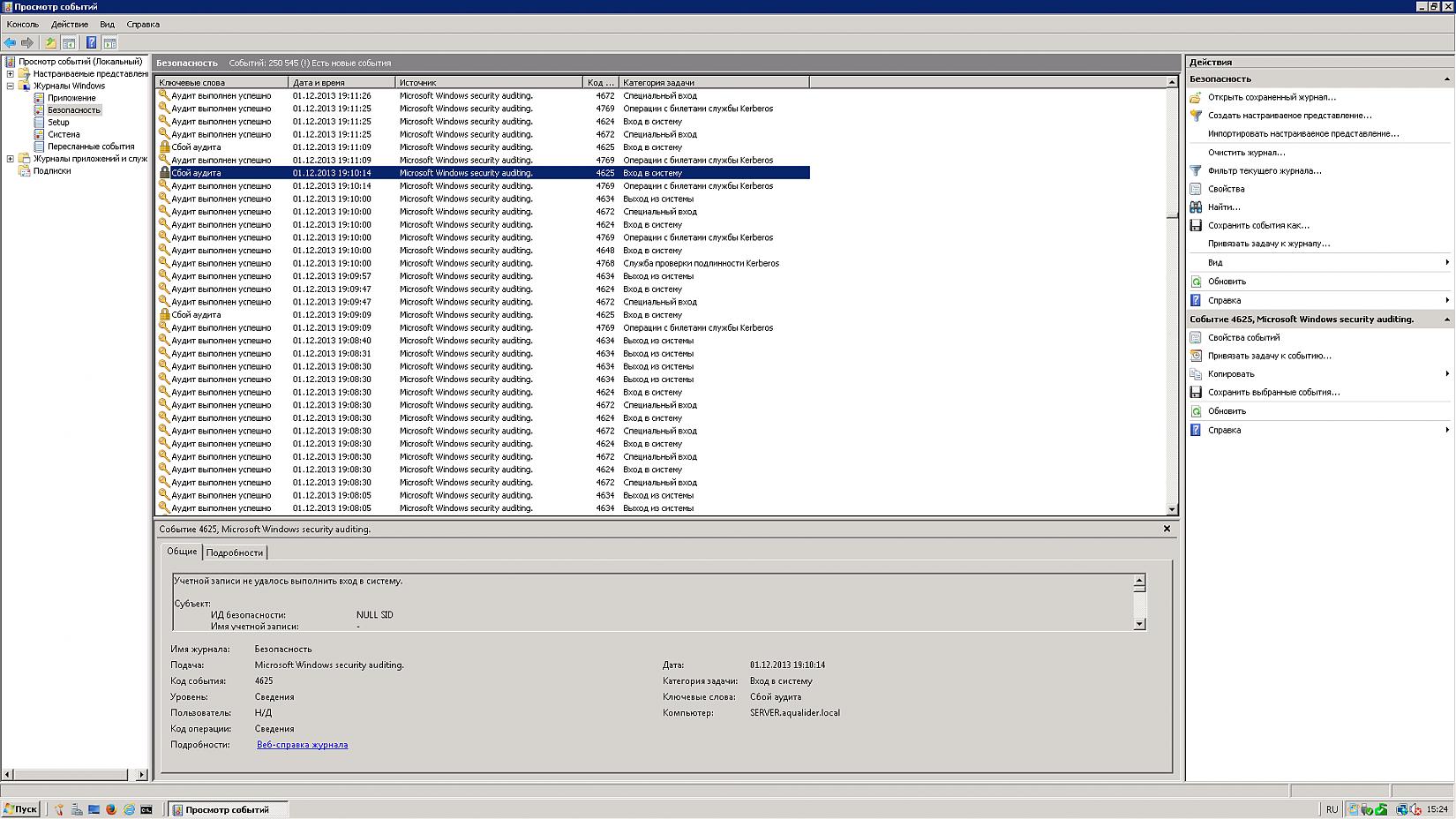This screenshot has height=819, width=1456.
Task: Click the funnel icon beside 'Создать настраиваемое представление'
Action: 1196,116
